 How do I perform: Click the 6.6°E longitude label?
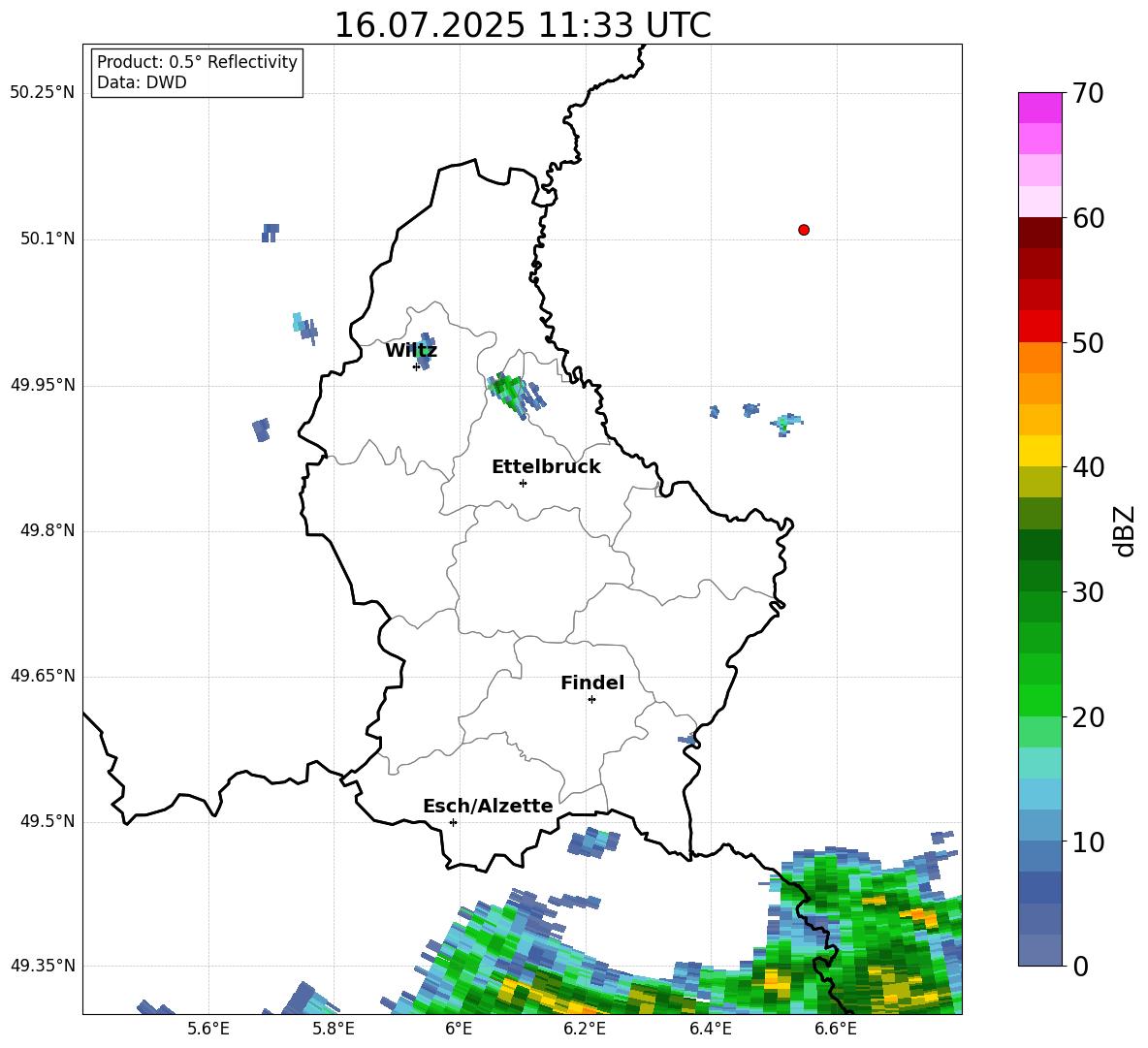pyautogui.click(x=836, y=1029)
